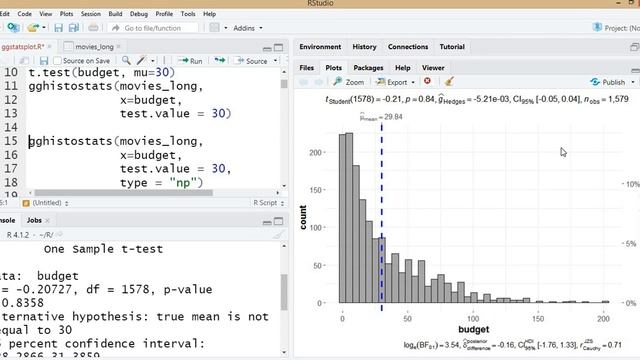Open the Project menu in the corner
This screenshot has width=640, height=360.
pyautogui.click(x=616, y=28)
